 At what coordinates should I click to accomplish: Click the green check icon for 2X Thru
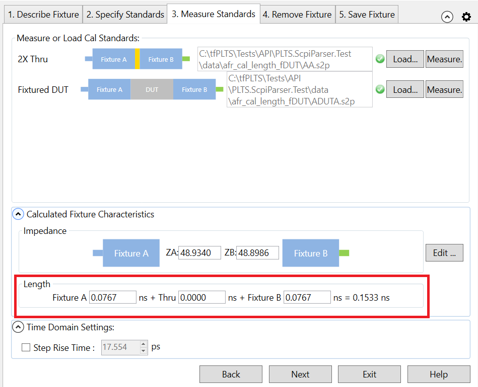click(x=380, y=59)
